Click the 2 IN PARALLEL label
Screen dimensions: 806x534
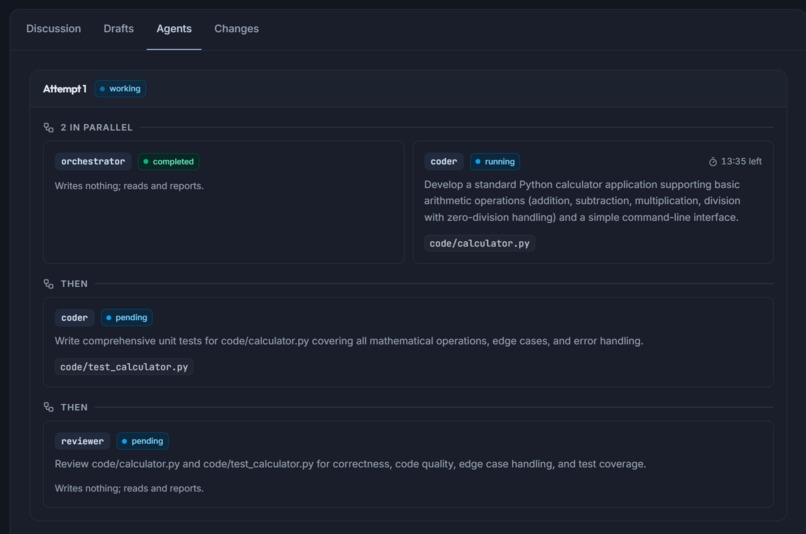click(x=97, y=127)
